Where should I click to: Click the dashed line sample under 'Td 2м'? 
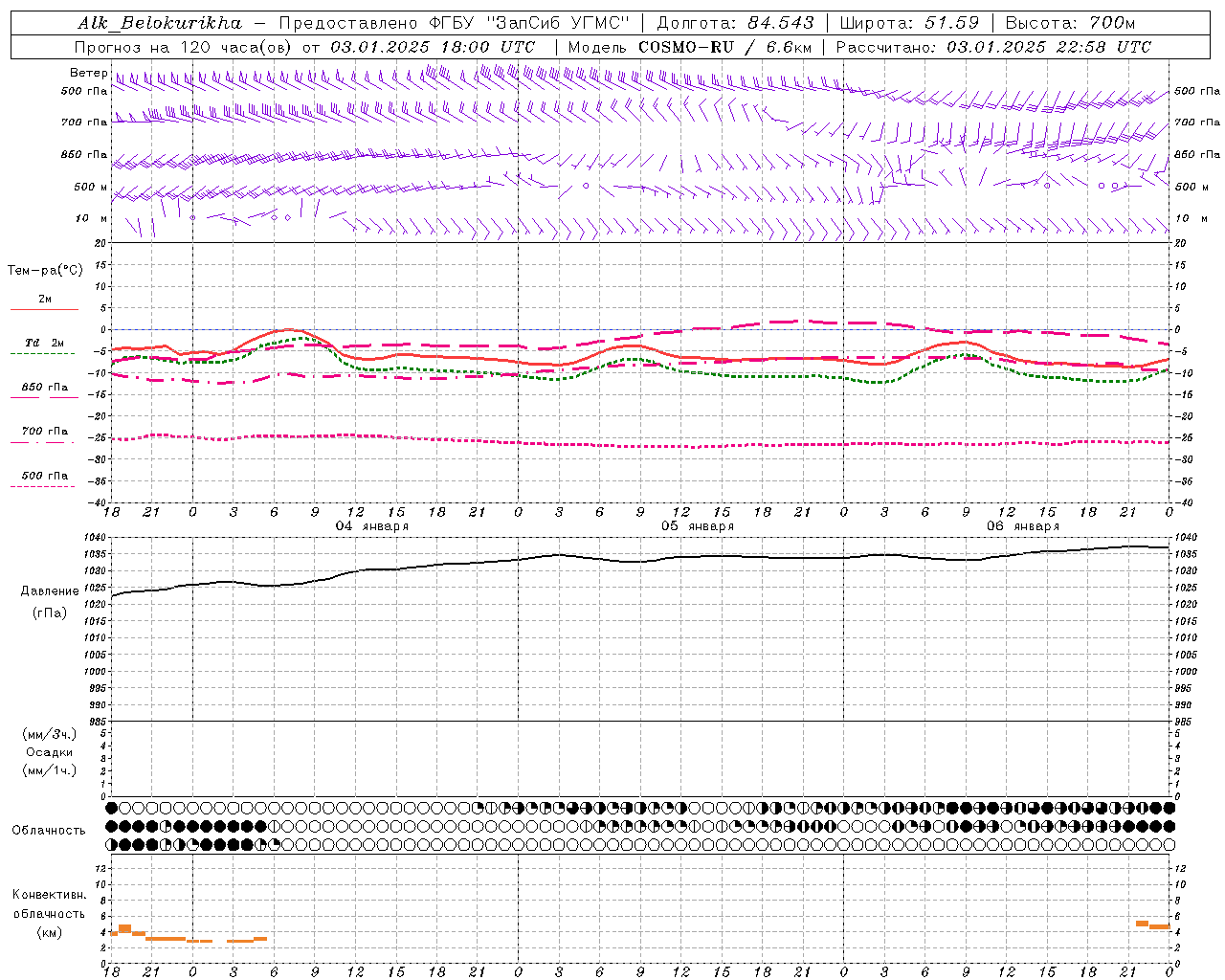(x=43, y=354)
